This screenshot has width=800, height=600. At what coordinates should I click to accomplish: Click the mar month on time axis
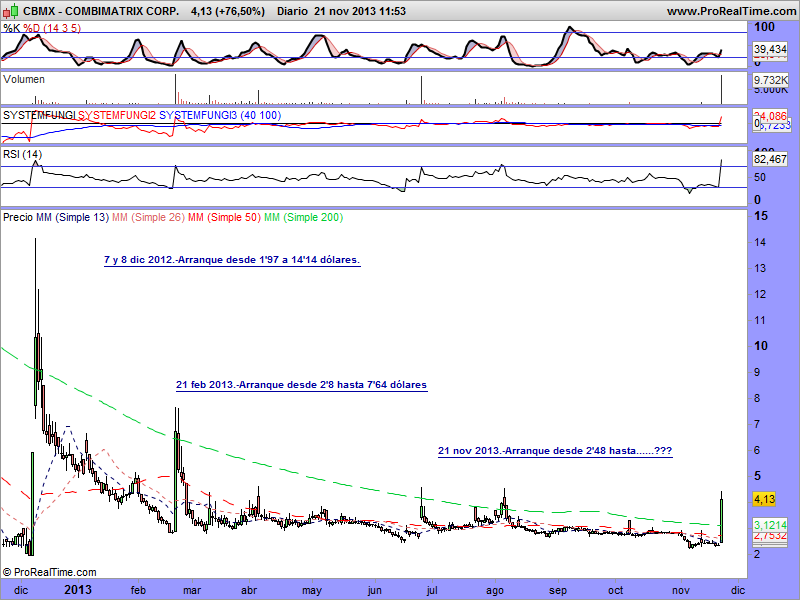(x=192, y=590)
